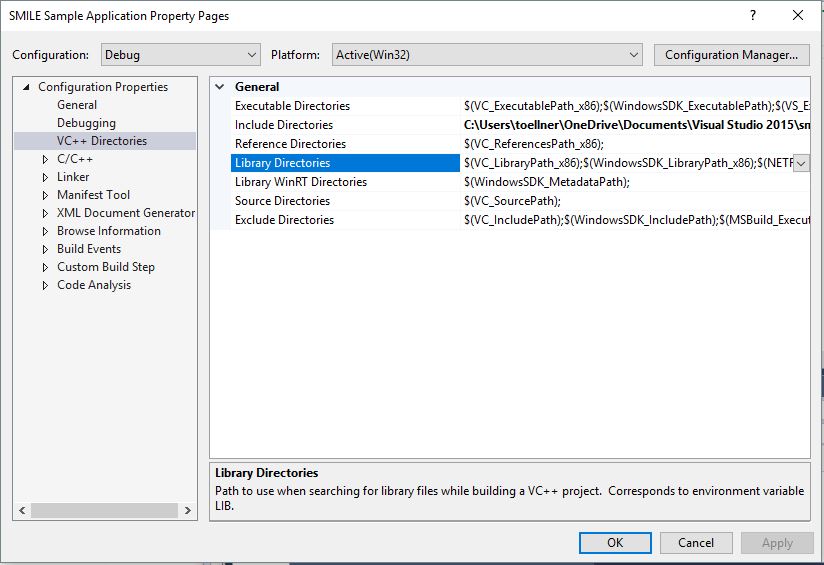Expand the Code Analysis node arrow
Image resolution: width=824 pixels, height=565 pixels.
pyautogui.click(x=45, y=285)
